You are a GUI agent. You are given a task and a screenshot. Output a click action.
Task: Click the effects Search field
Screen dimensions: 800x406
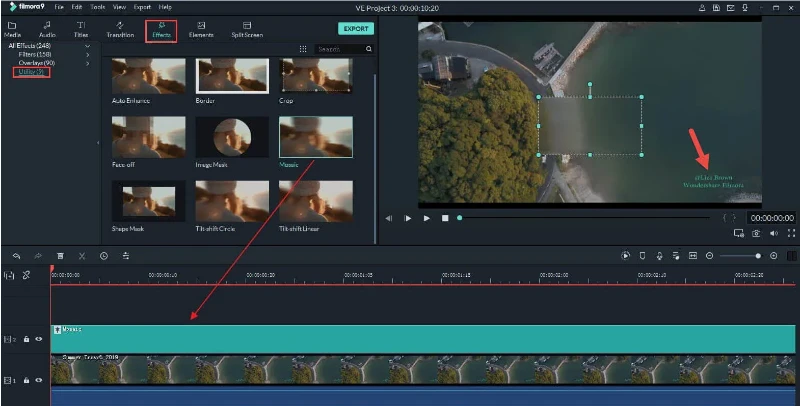(x=344, y=49)
